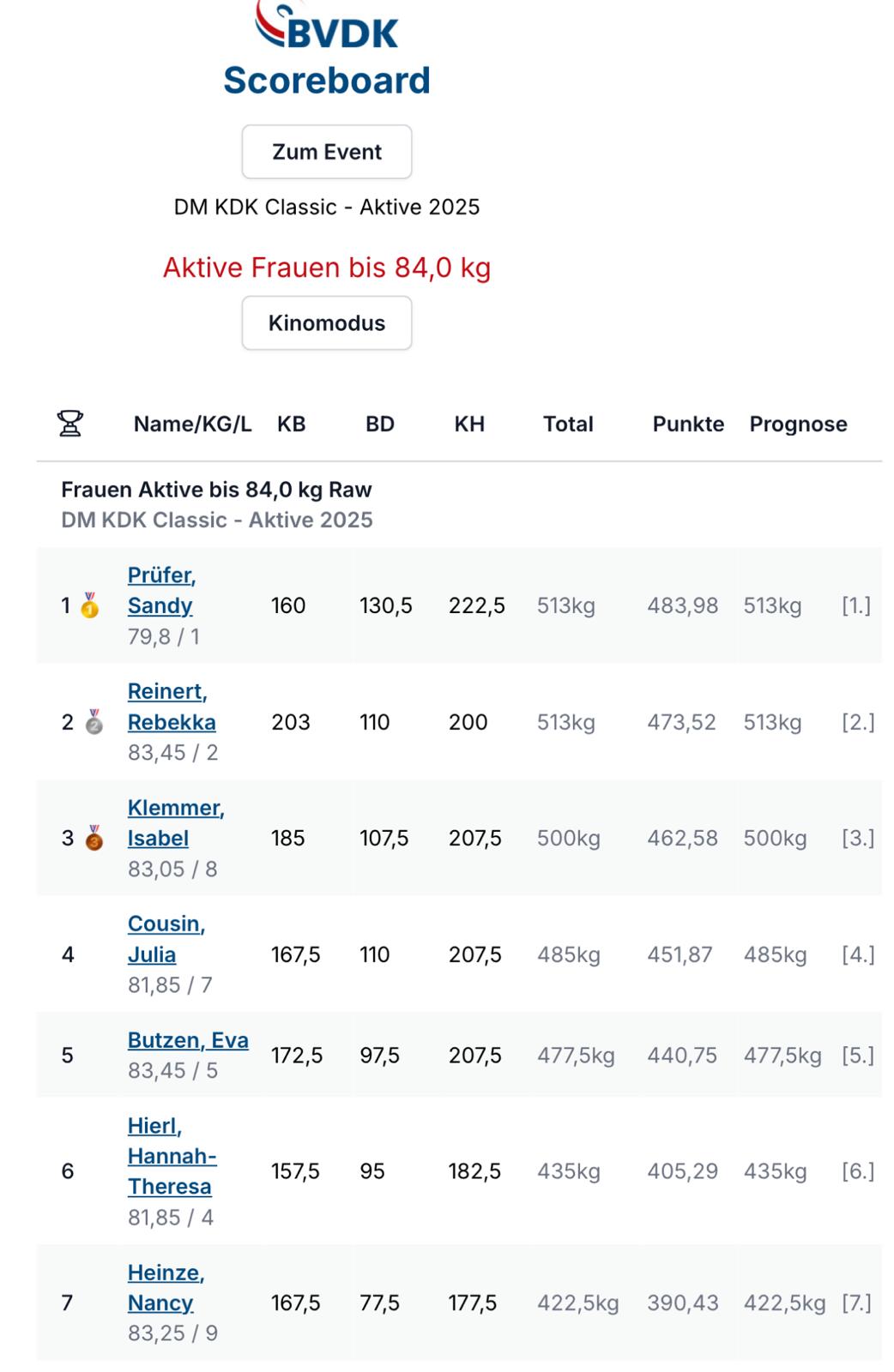Screen dimensions: 894x1372
Task: Click the bronze medal icon beside rank 3
Action: pyautogui.click(x=94, y=838)
